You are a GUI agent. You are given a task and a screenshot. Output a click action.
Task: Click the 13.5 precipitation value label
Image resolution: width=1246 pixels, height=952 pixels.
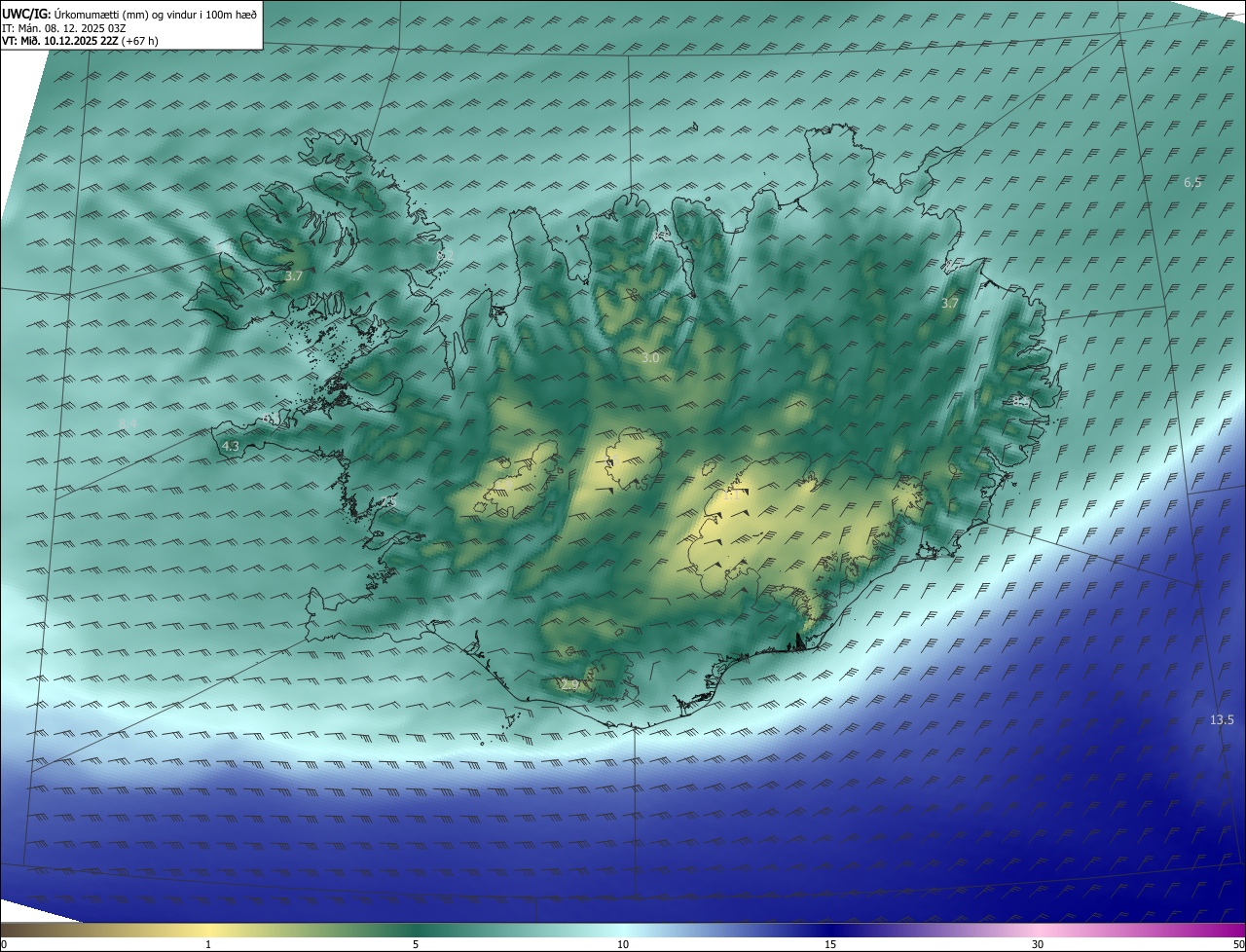coord(1222,720)
